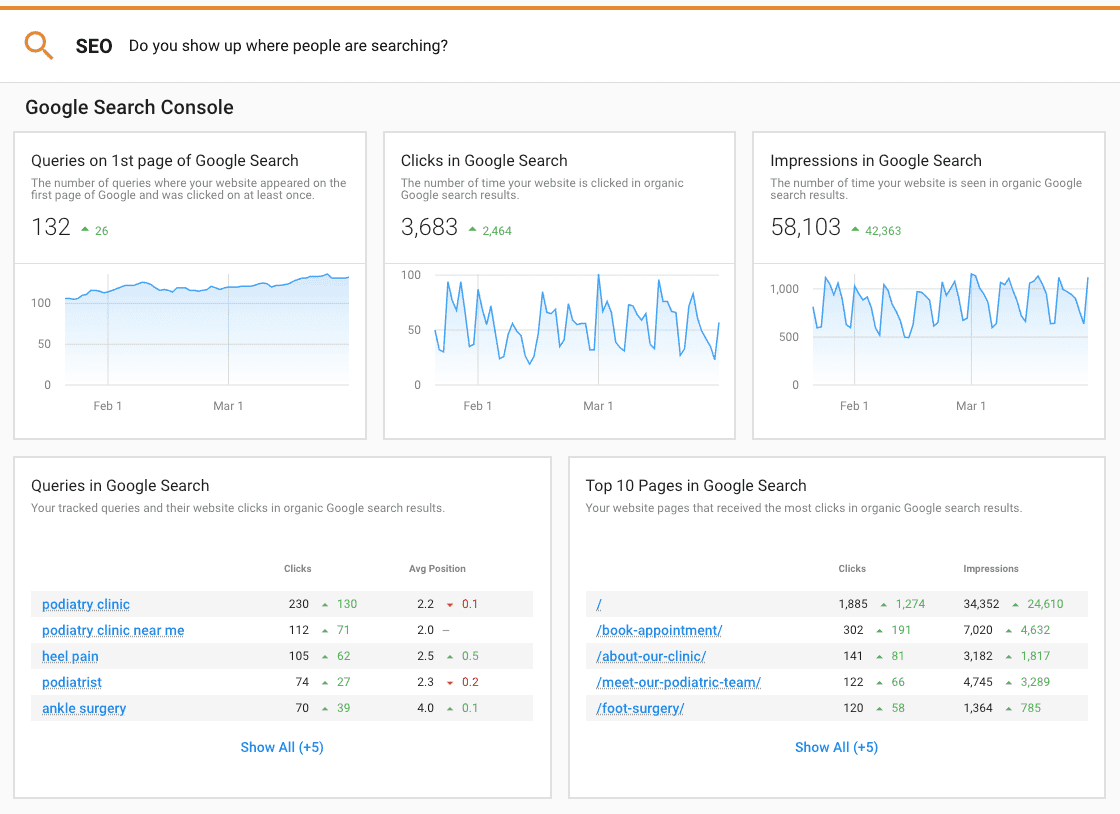Viewport: 1120px width, 814px height.
Task: Show All pages in Top 10 Pages card
Action: (836, 747)
